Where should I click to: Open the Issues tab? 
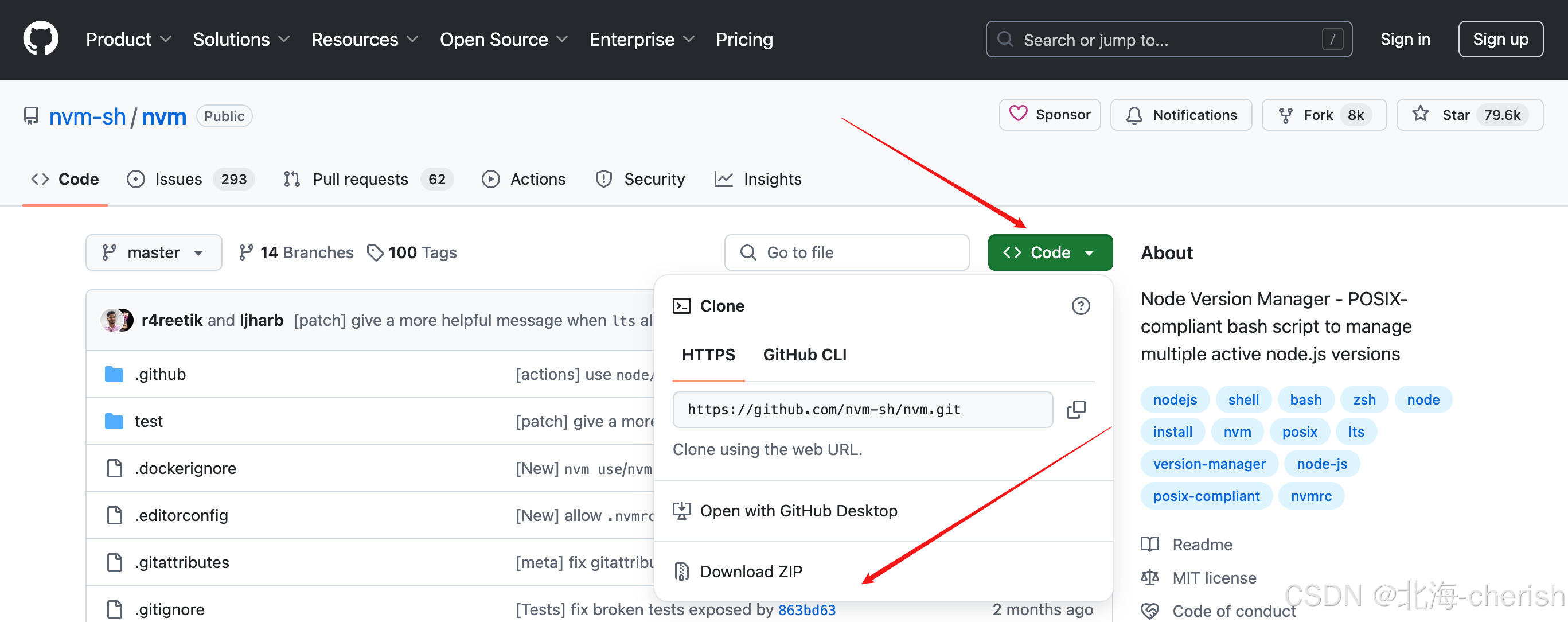[178, 179]
